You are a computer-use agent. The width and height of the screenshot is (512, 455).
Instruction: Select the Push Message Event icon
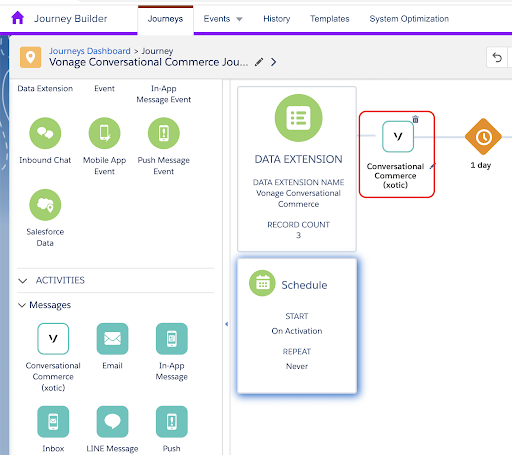click(164, 133)
